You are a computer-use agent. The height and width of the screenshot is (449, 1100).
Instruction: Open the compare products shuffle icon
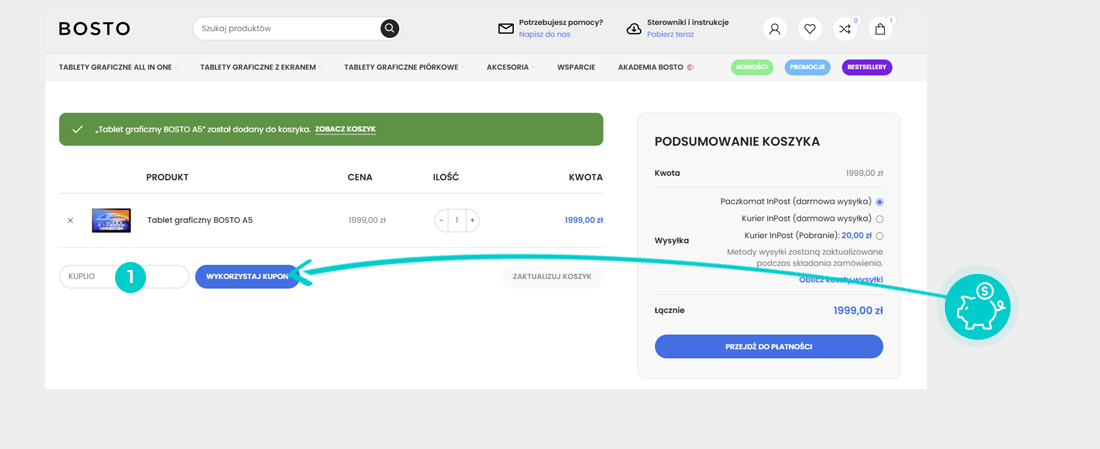click(845, 29)
